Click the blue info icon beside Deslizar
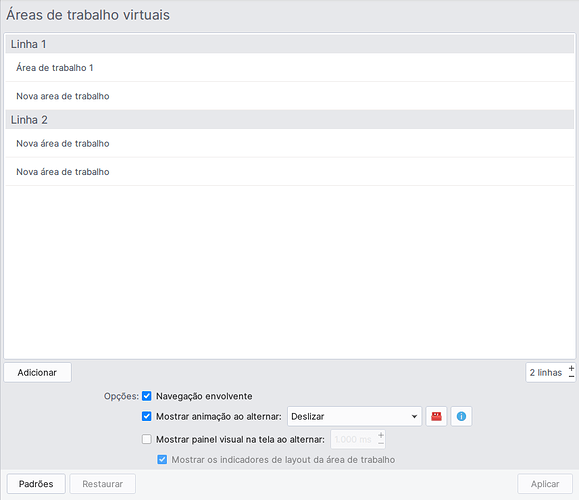Screen dimensions: 579x500 pyautogui.click(x=461, y=417)
